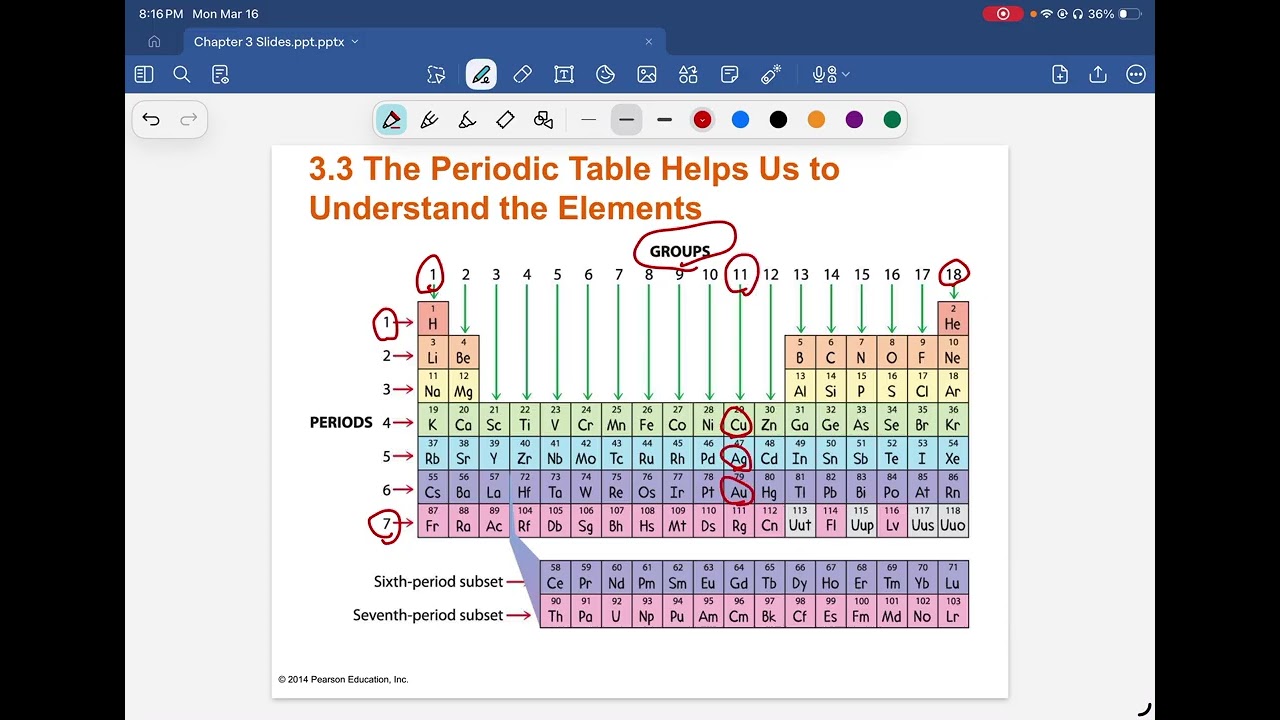Viewport: 1280px width, 720px height.
Task: Close the Chapter 3 Slides tab
Action: (x=648, y=42)
